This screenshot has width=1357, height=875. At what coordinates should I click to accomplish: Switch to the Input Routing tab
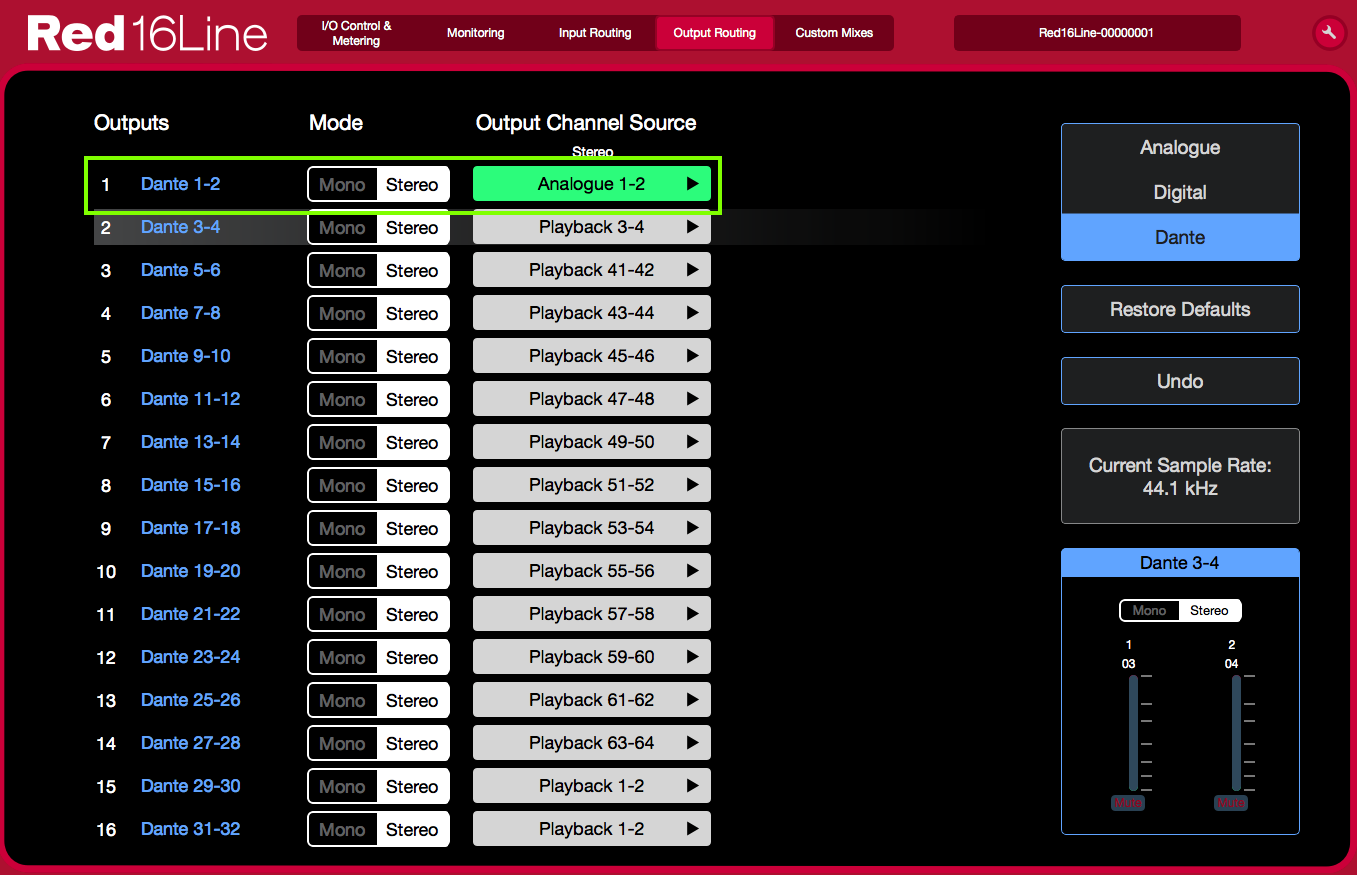click(x=595, y=33)
